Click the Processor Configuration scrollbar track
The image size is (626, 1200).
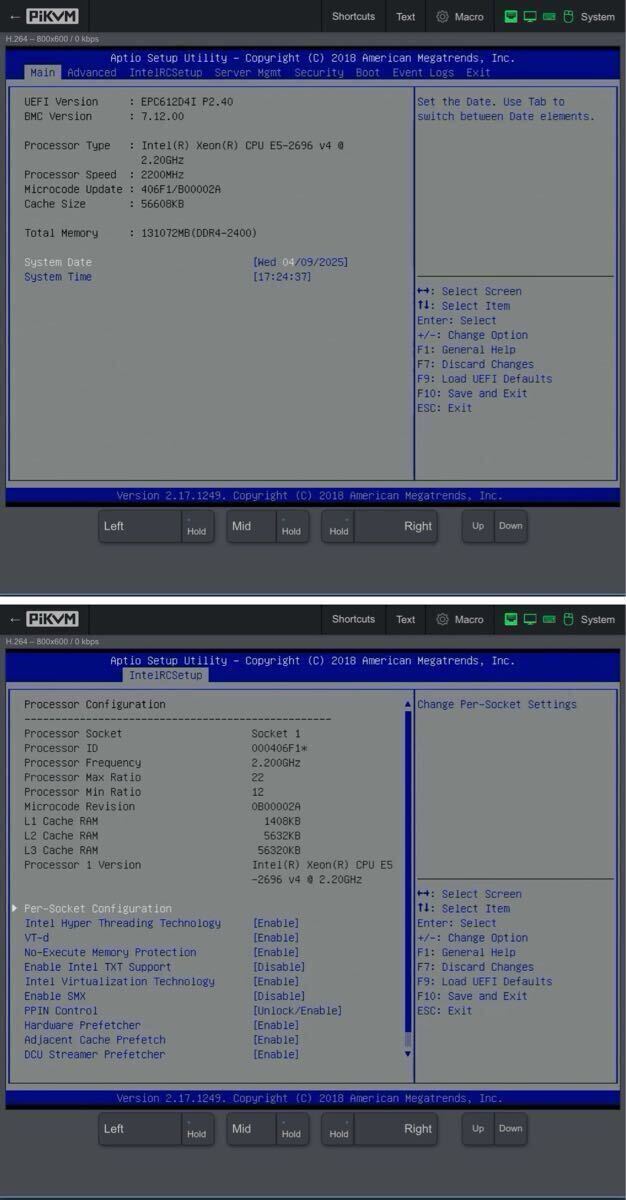click(x=407, y=878)
